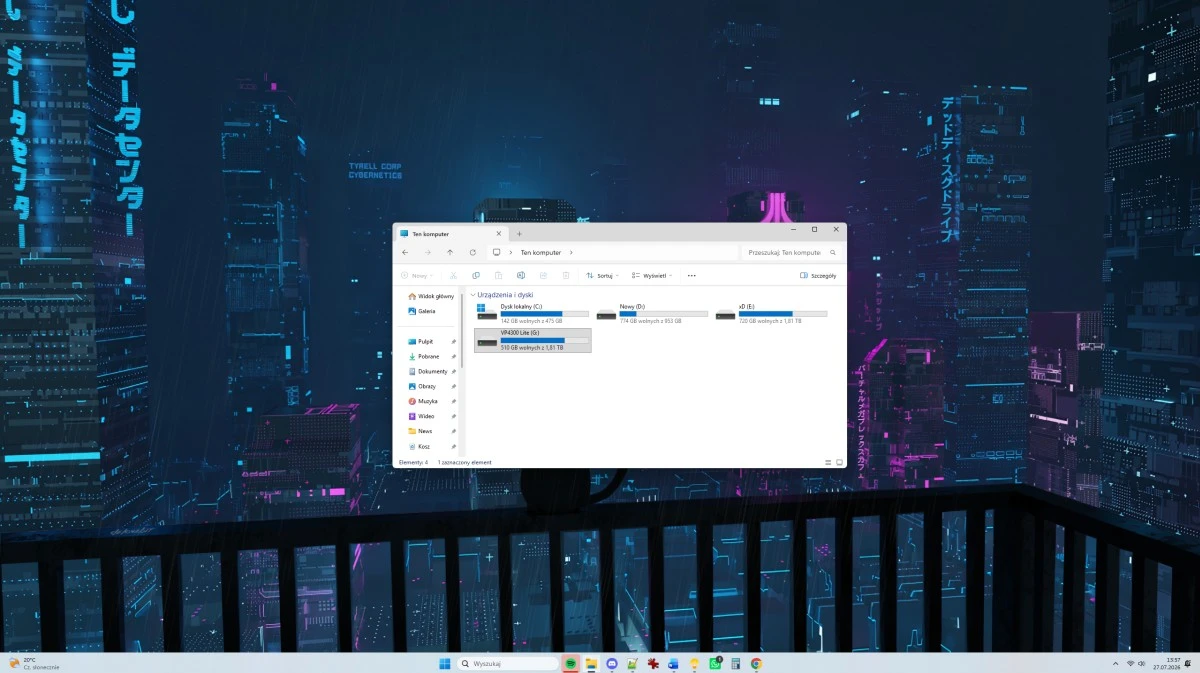Open Windows Start menu
Viewport: 1200px width, 673px height.
click(444, 663)
